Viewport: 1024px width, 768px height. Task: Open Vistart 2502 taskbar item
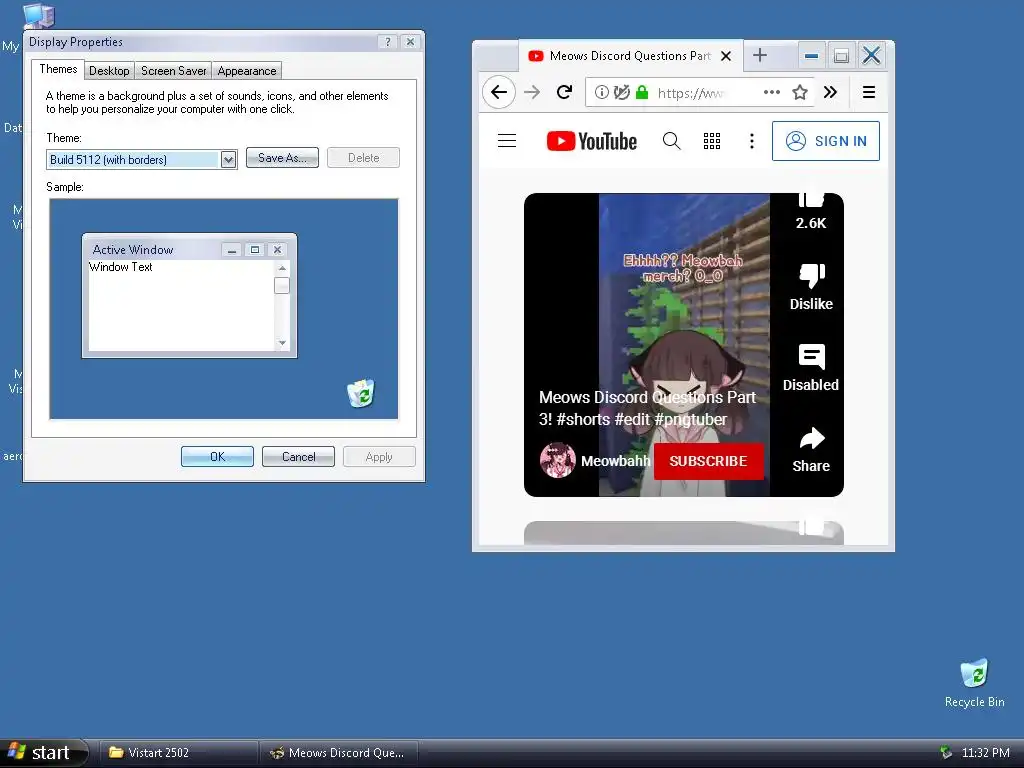[x=178, y=753]
